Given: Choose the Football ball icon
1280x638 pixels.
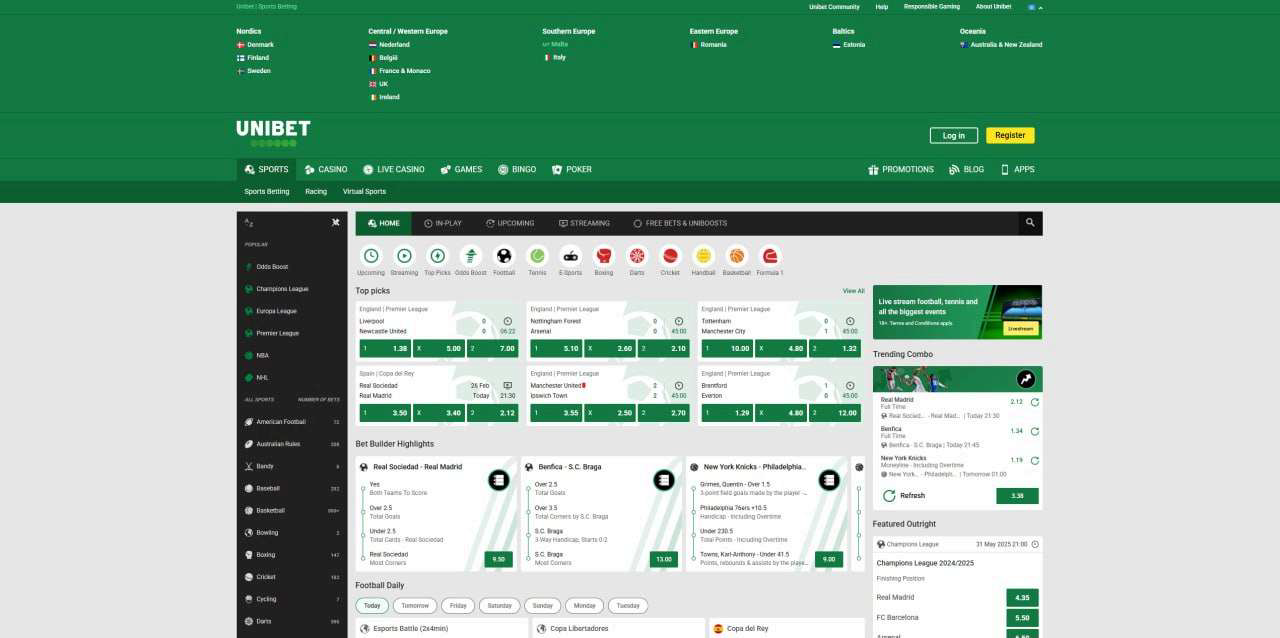Looking at the screenshot, I should point(504,256).
